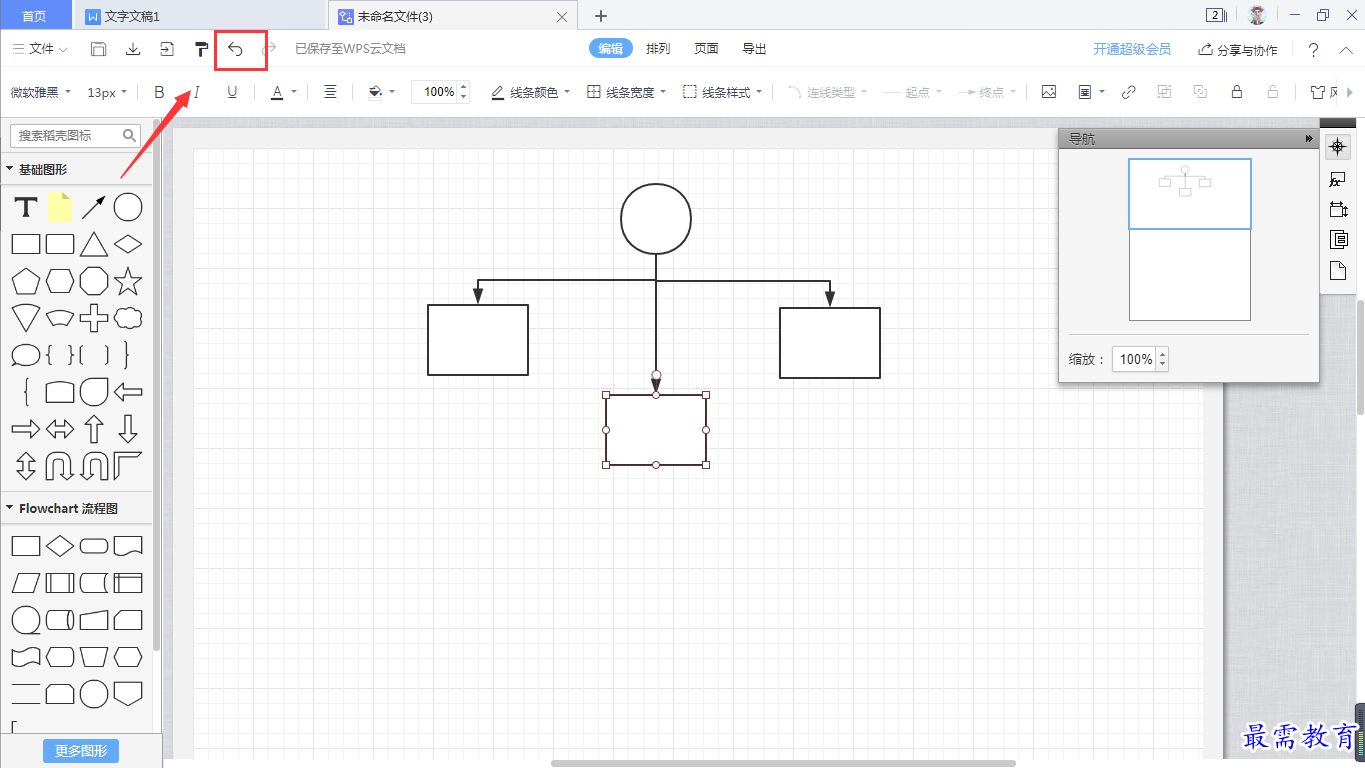1365x768 pixels.
Task: Open the 线条宽度 line width dropdown
Action: [x=627, y=92]
